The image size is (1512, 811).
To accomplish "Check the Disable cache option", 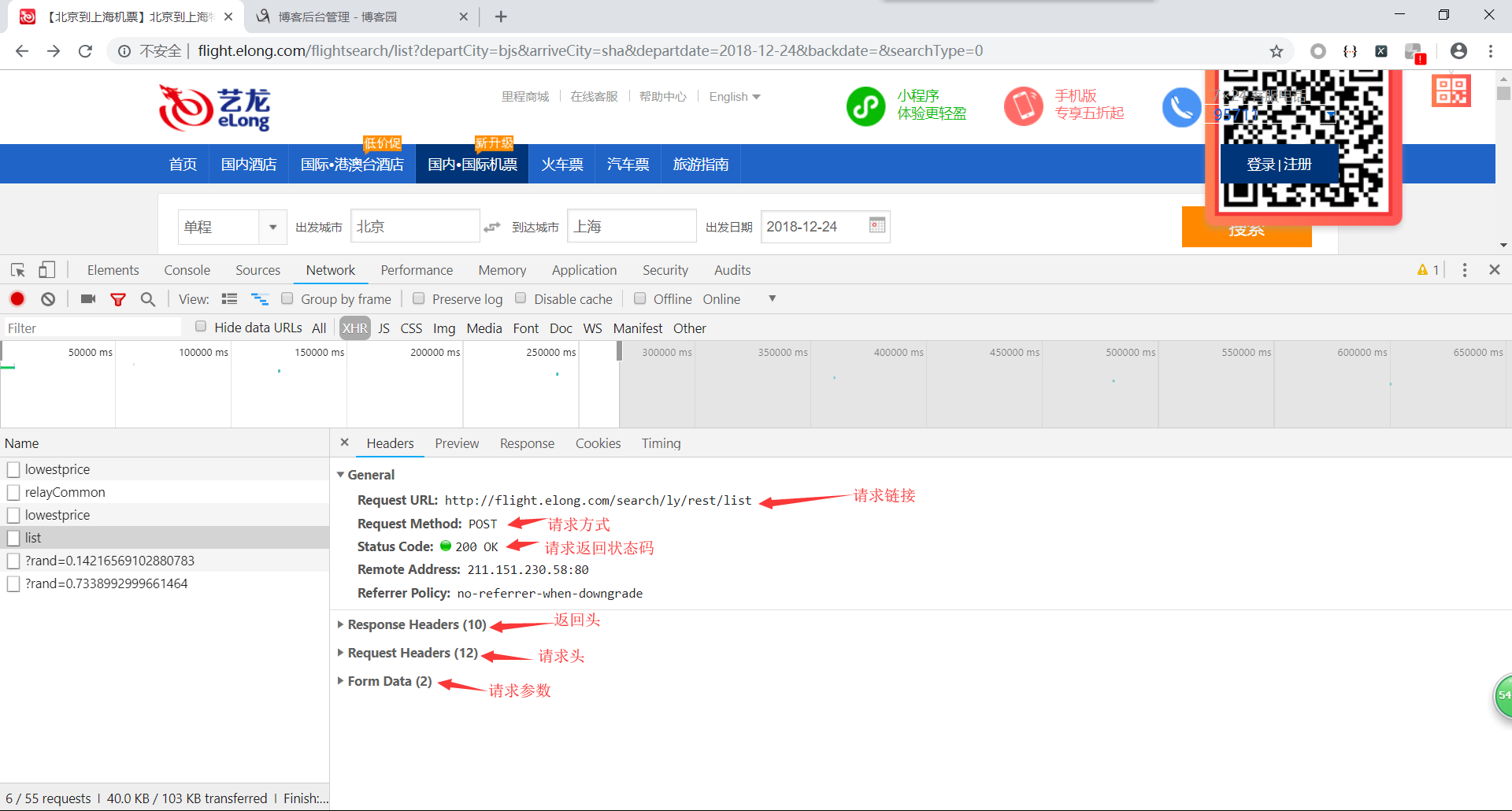I will [x=521, y=298].
